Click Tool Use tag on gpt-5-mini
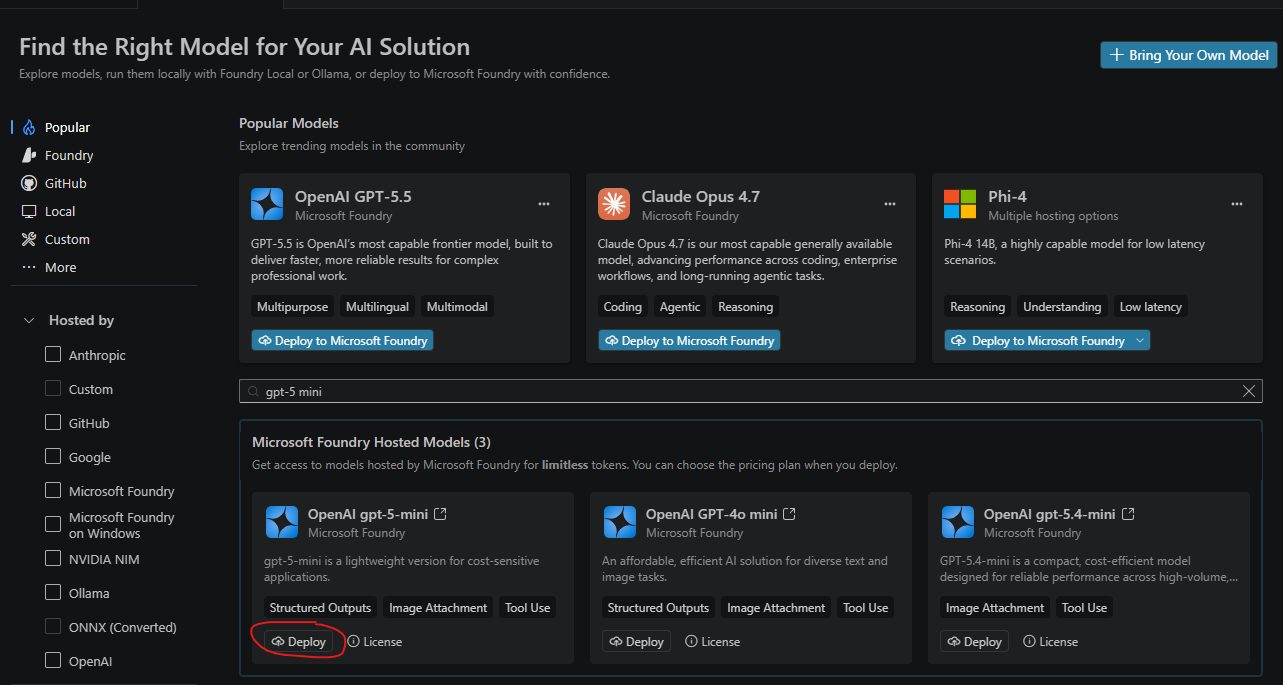Viewport: 1283px width, 685px height. coord(527,608)
